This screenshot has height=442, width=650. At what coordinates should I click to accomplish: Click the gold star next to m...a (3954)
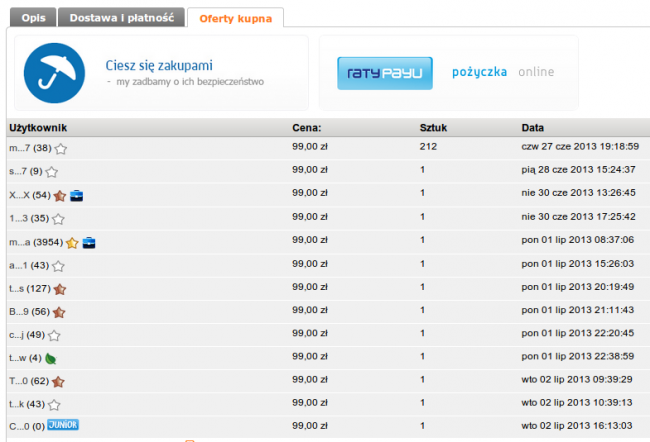(x=72, y=243)
